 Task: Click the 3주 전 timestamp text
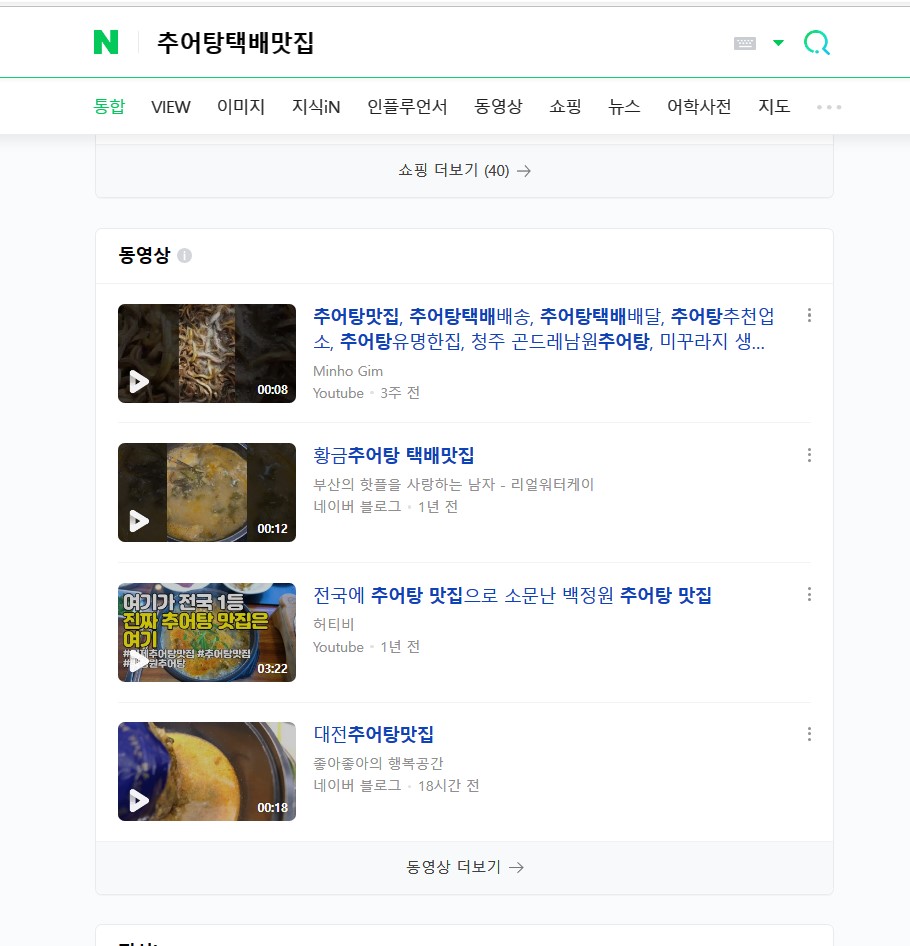pos(399,393)
